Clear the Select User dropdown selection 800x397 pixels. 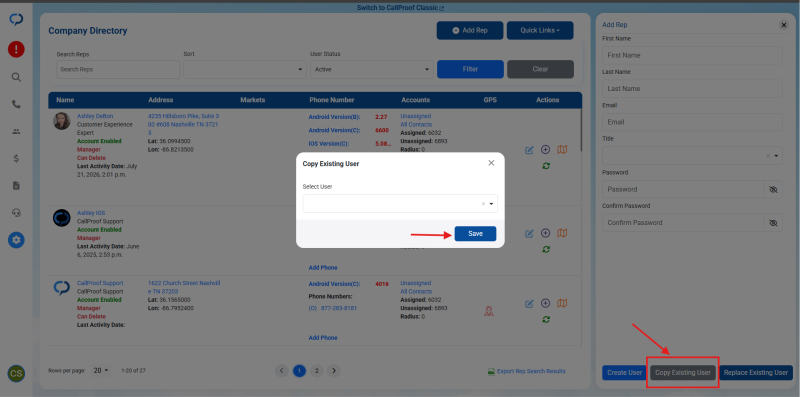(x=483, y=204)
